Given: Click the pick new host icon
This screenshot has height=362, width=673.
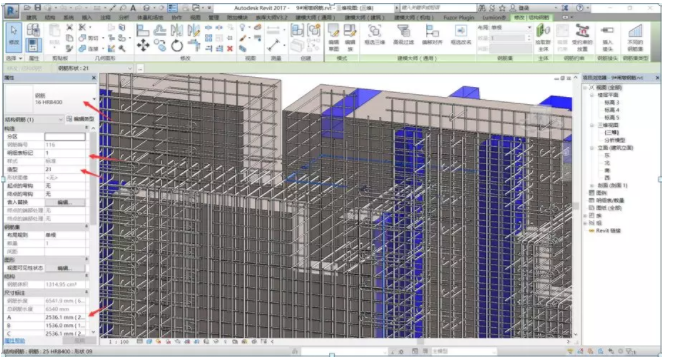Looking at the screenshot, I should 543,37.
